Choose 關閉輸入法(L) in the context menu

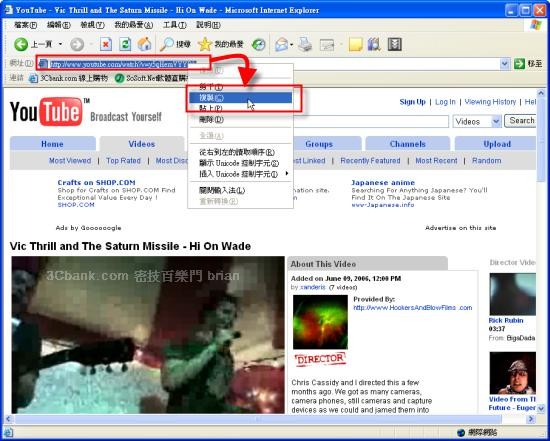pyautogui.click(x=240, y=191)
